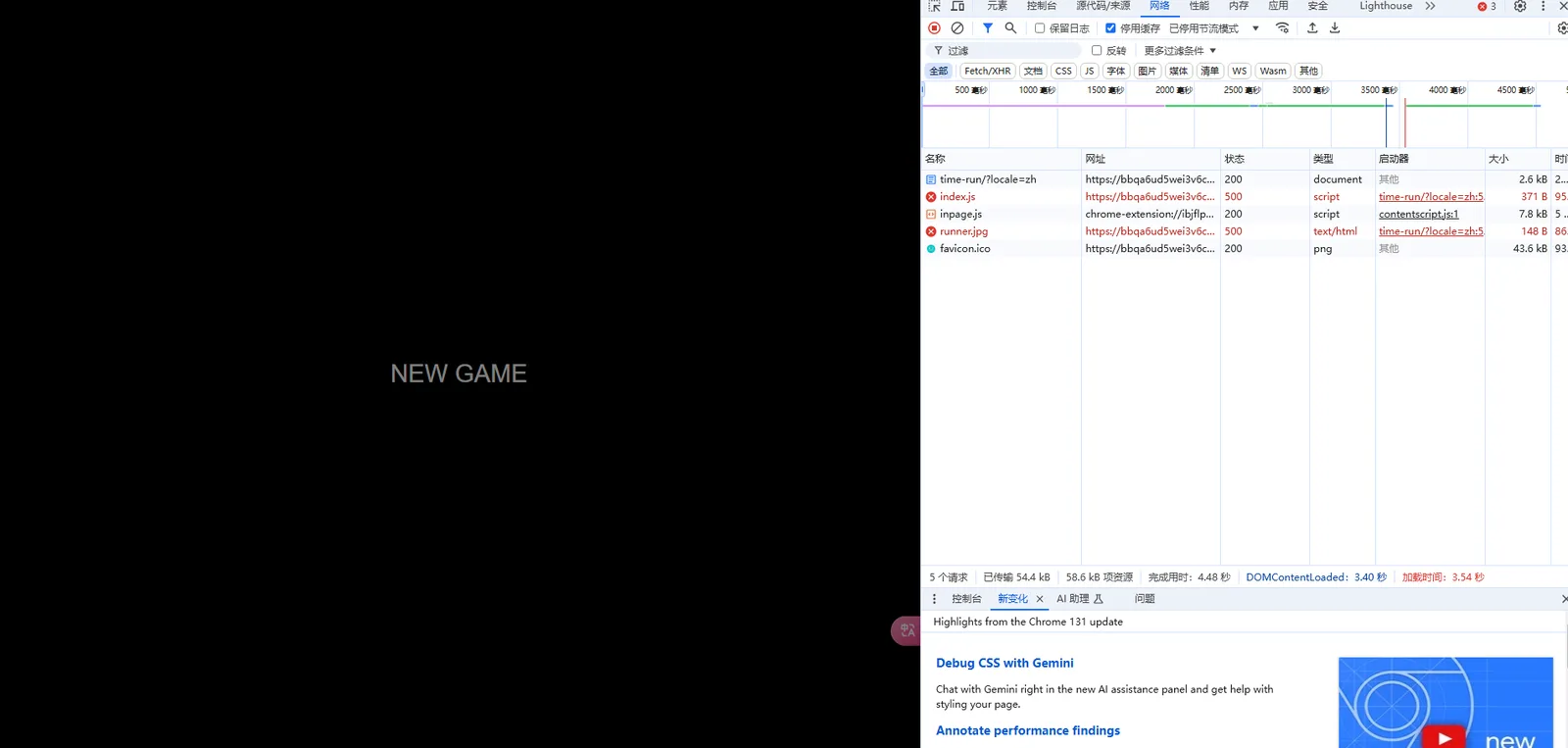Open the Annotate performance findings link
Screen dimensions: 1568x748
pos(1028,731)
